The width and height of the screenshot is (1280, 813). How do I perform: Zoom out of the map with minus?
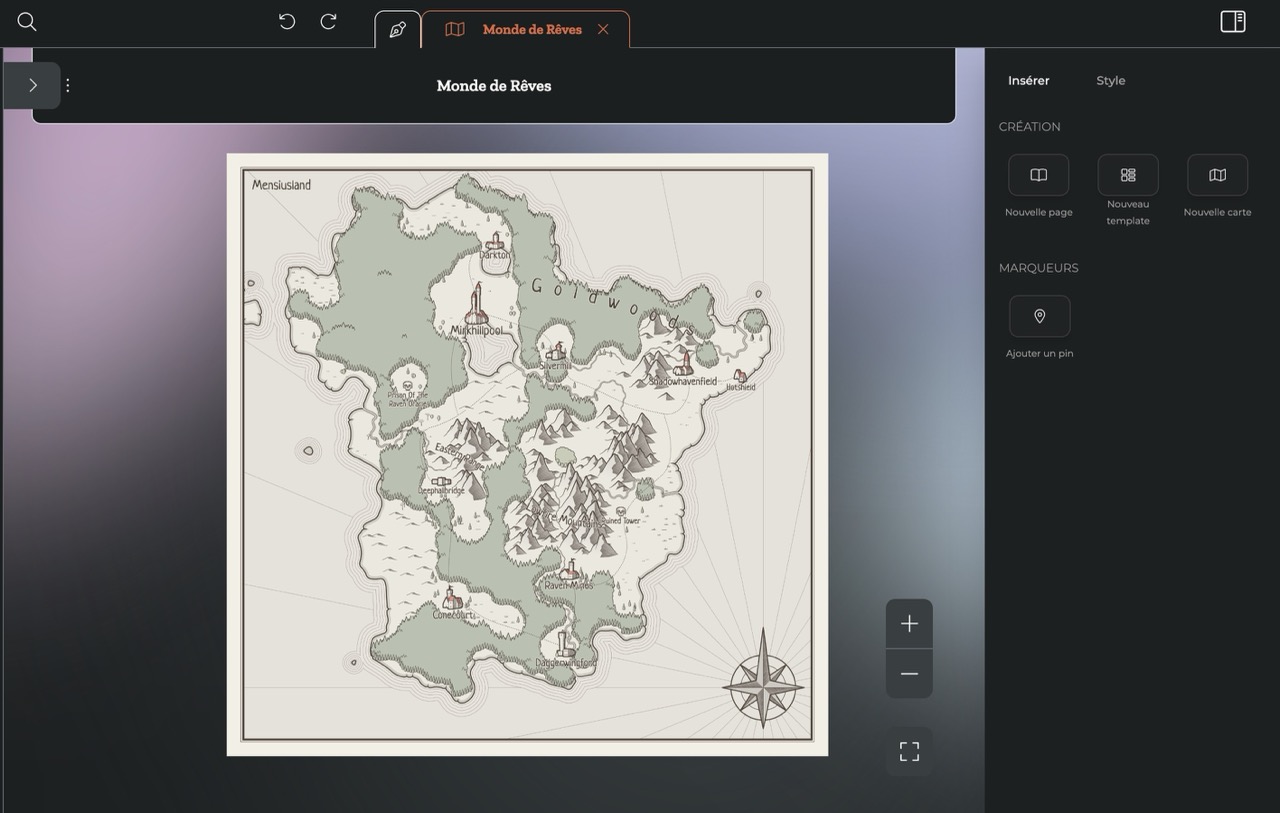pyautogui.click(x=909, y=674)
